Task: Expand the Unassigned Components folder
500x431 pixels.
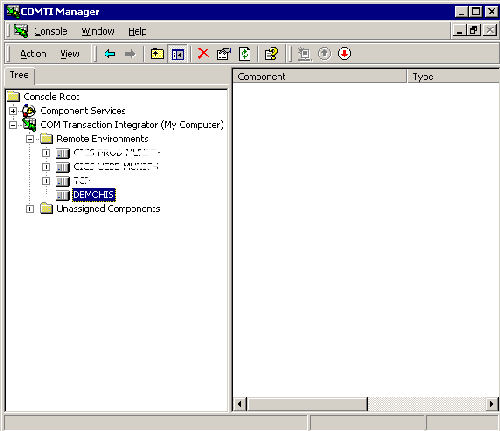Action: tap(30, 209)
